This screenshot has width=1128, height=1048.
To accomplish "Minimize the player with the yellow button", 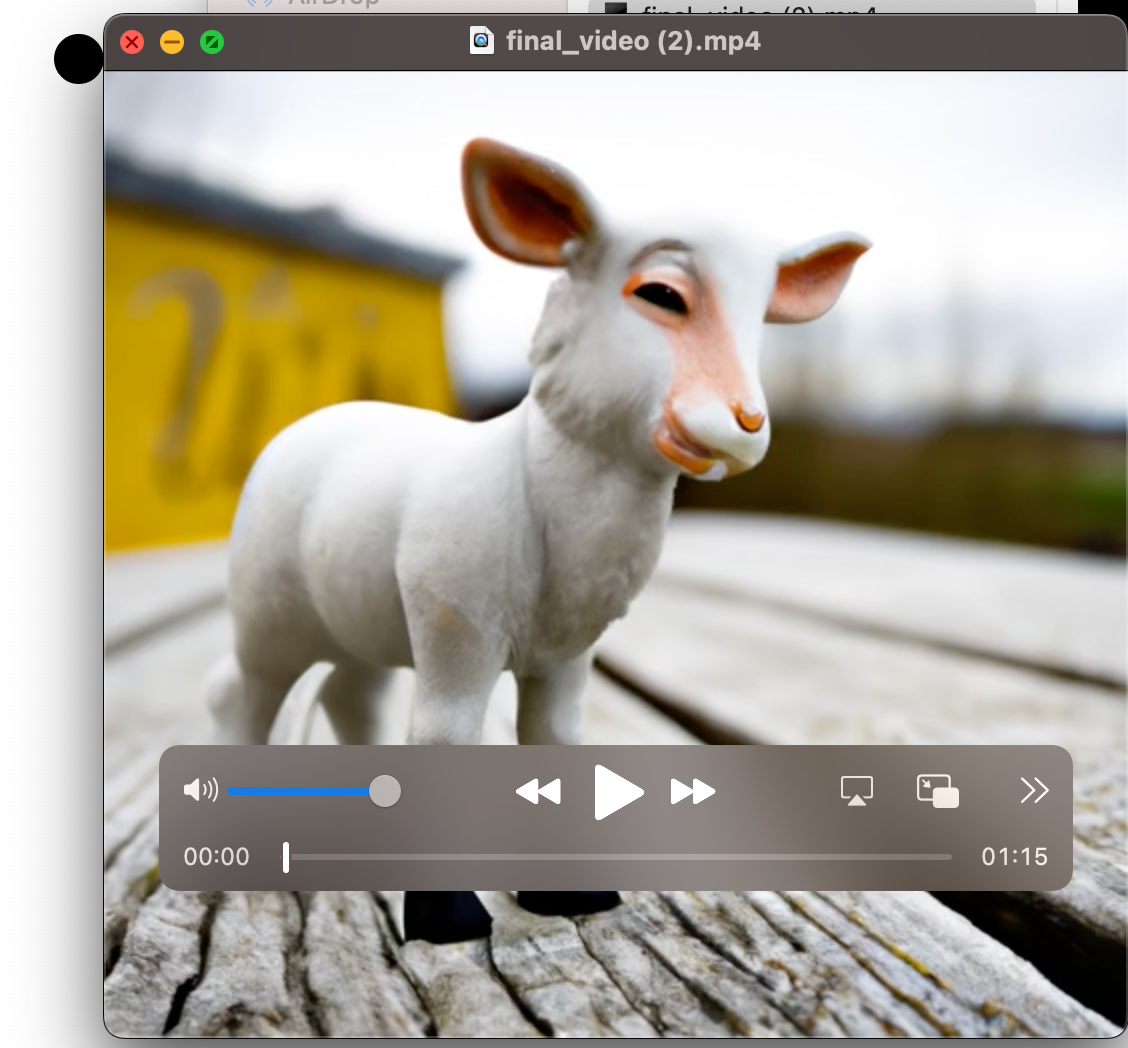I will pyautogui.click(x=171, y=41).
